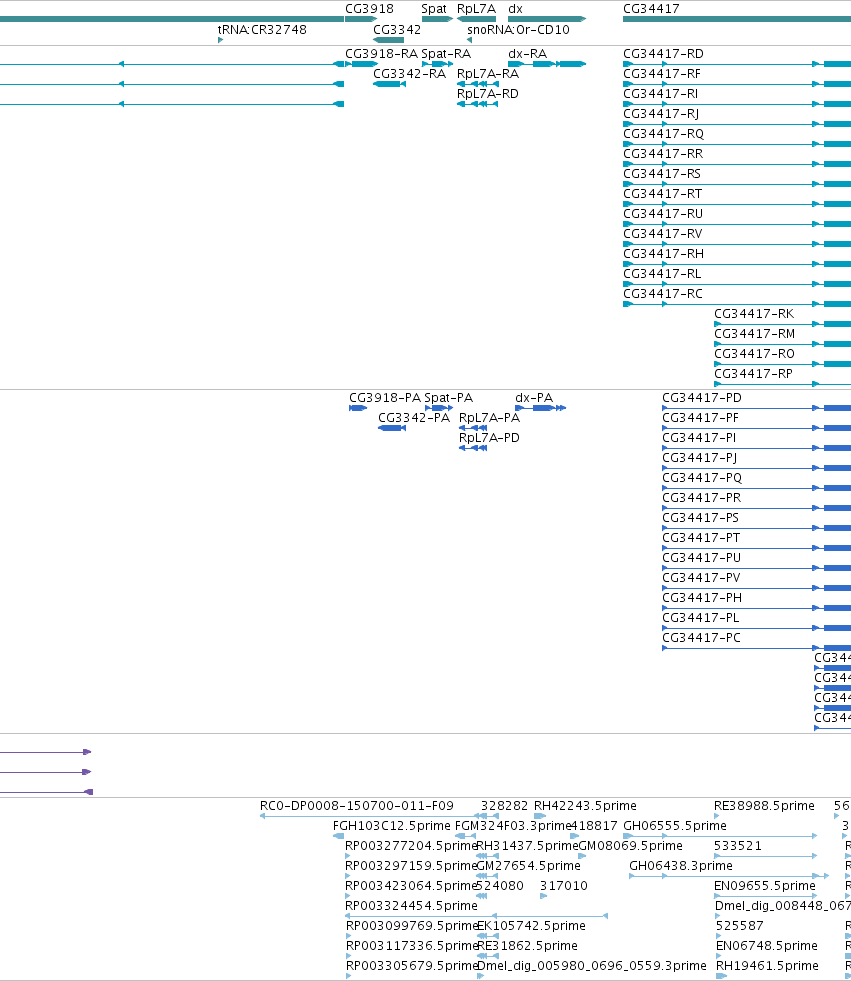Open transcript CG34417-RK
This screenshot has width=851, height=981.
coord(754,314)
